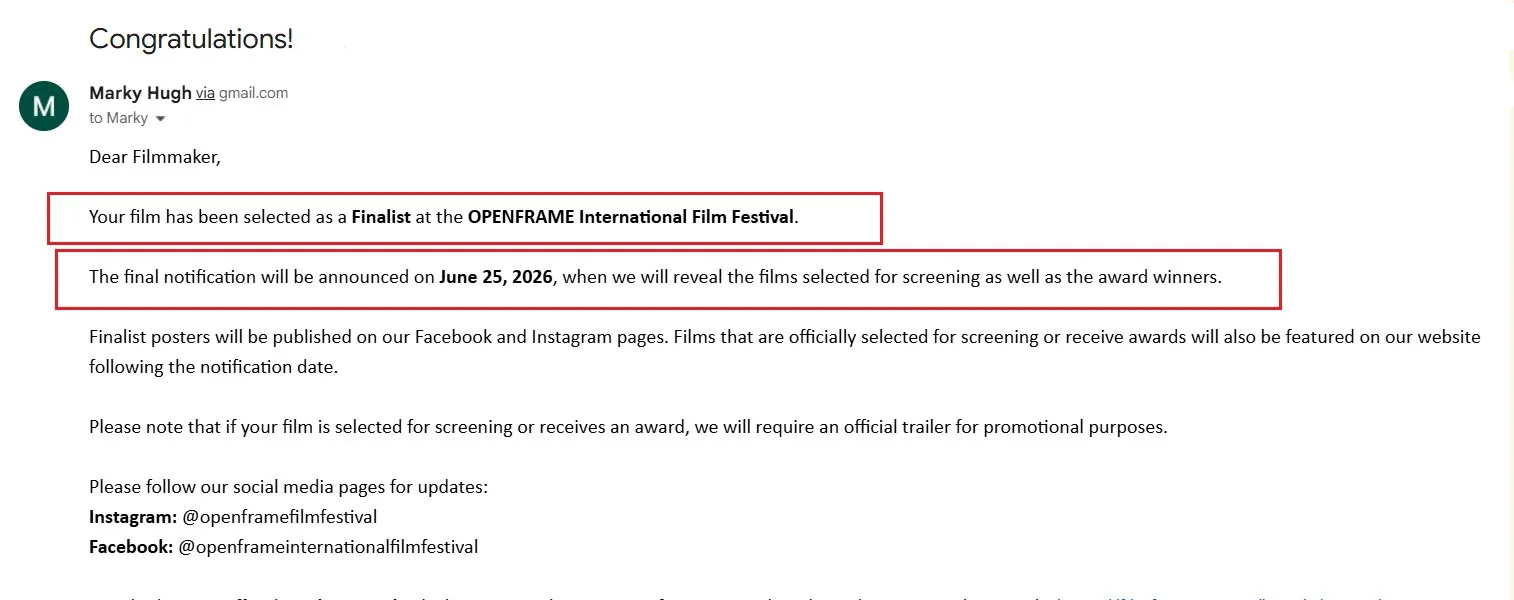1514x600 pixels.
Task: Open the underlined 'via' link
Action: [205, 93]
